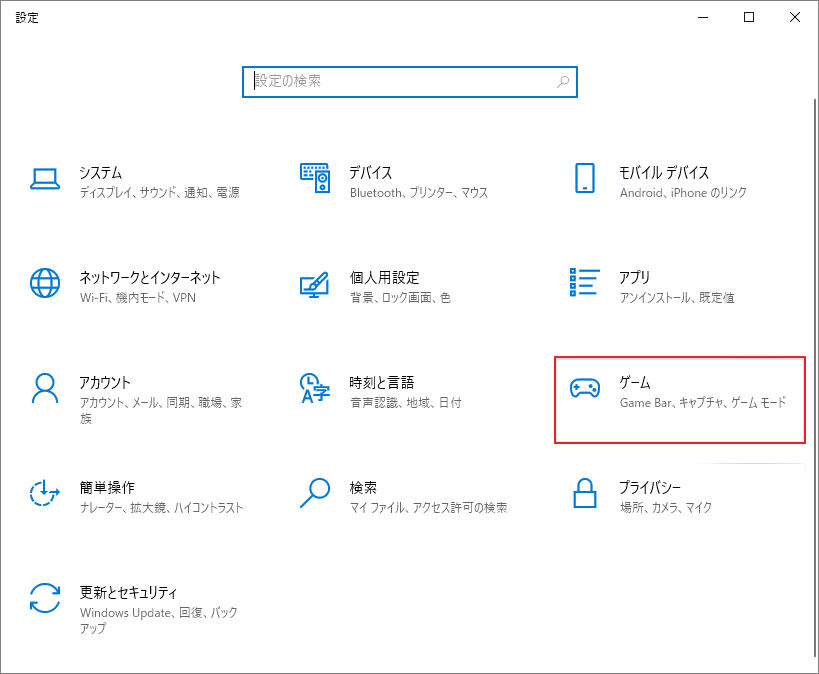
Task: Click text アカウント、メール、同期、職場、家族
Action: point(161,411)
